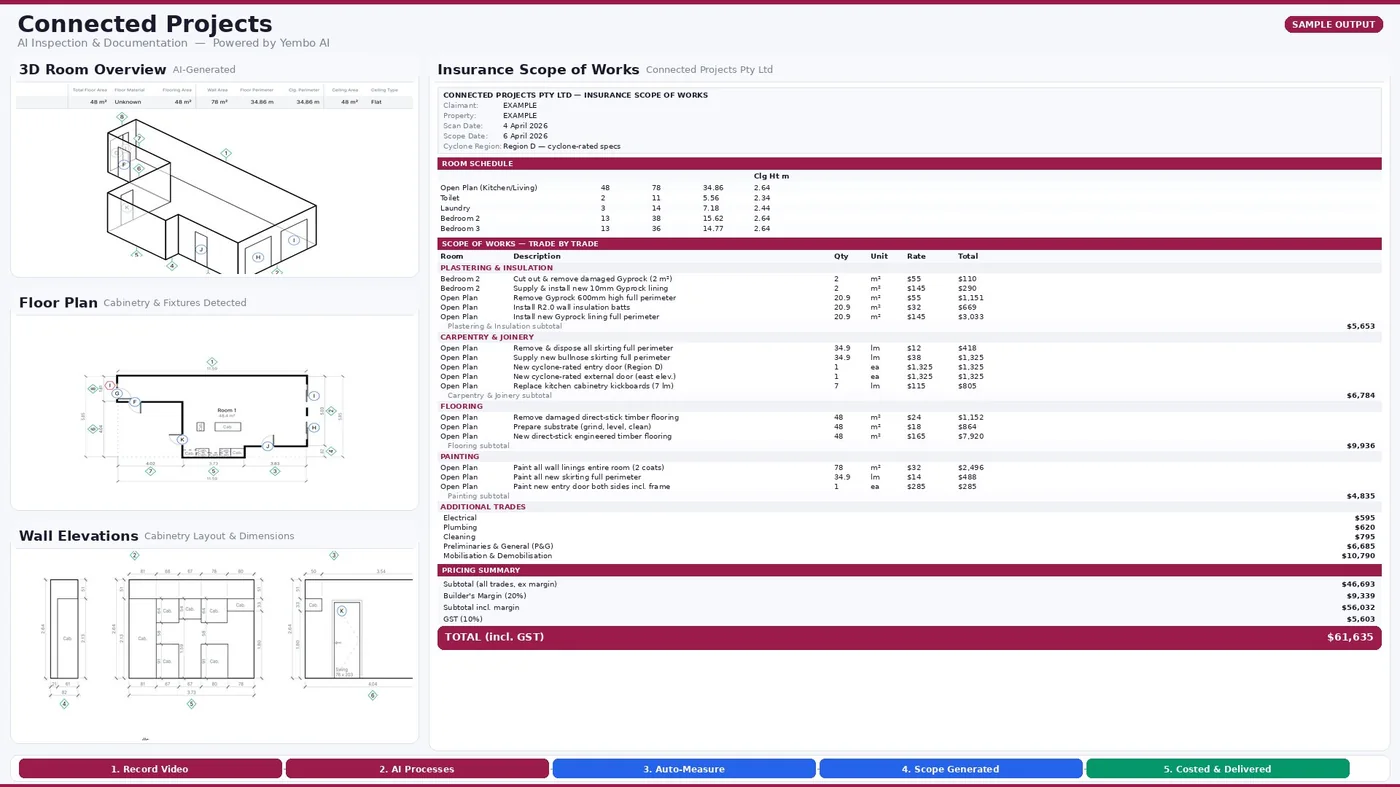The height and width of the screenshot is (787, 1400).
Task: Click door G circle marker in Floor Plan
Action: click(x=117, y=394)
